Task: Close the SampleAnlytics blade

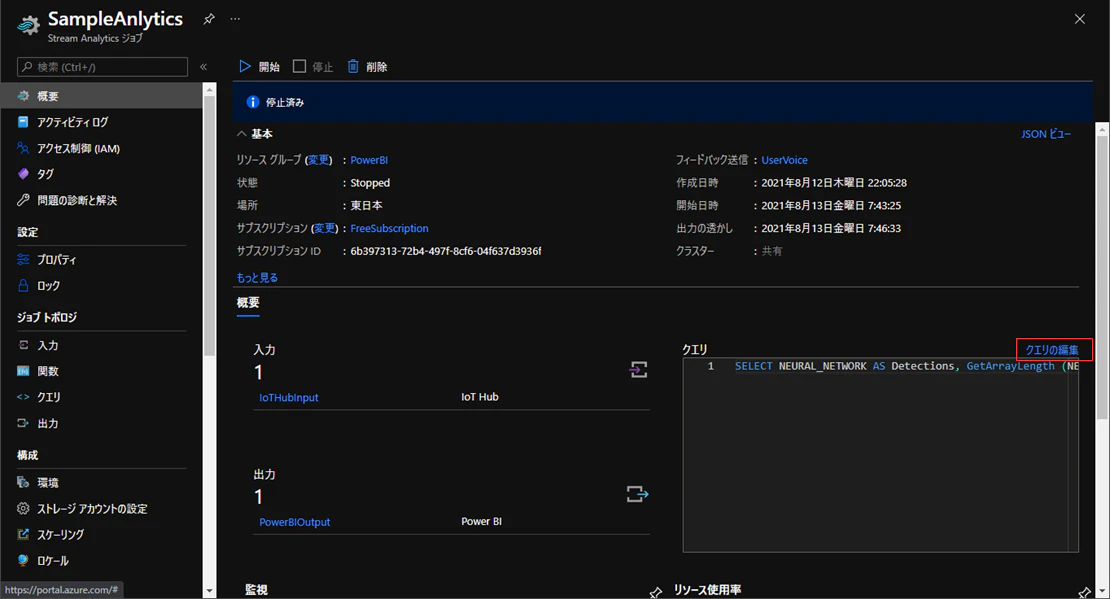Action: coord(1080,19)
